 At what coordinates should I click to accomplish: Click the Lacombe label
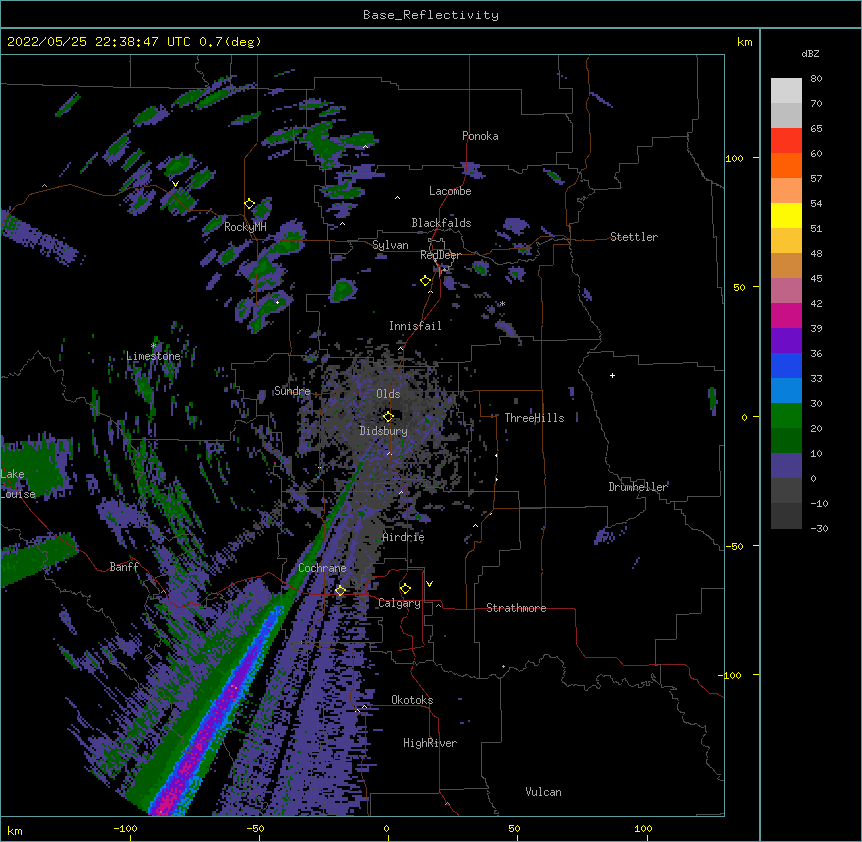pyautogui.click(x=450, y=191)
